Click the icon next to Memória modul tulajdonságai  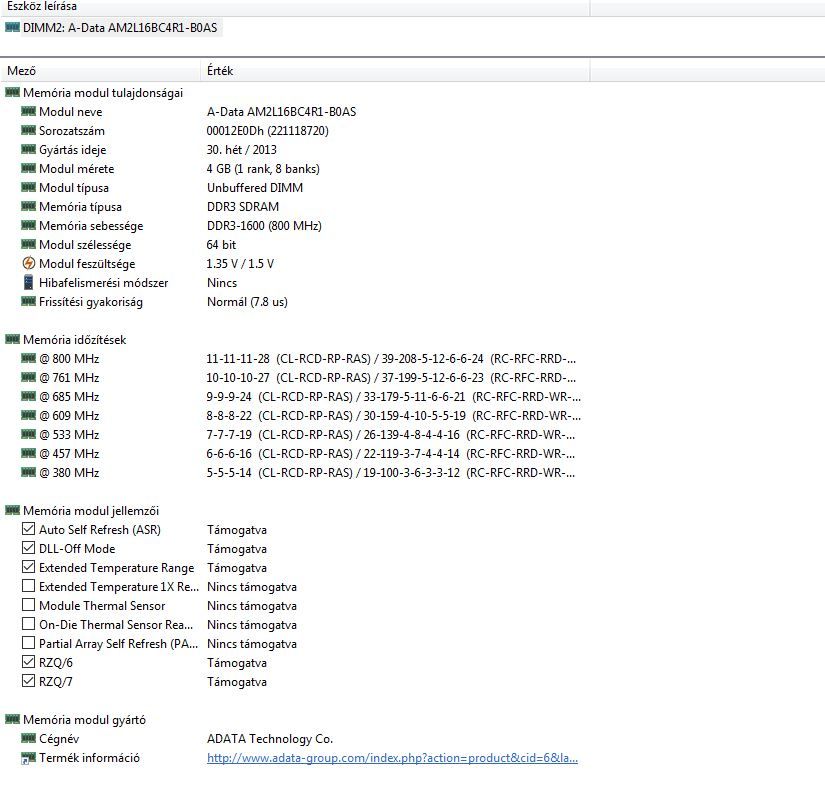(x=12, y=93)
